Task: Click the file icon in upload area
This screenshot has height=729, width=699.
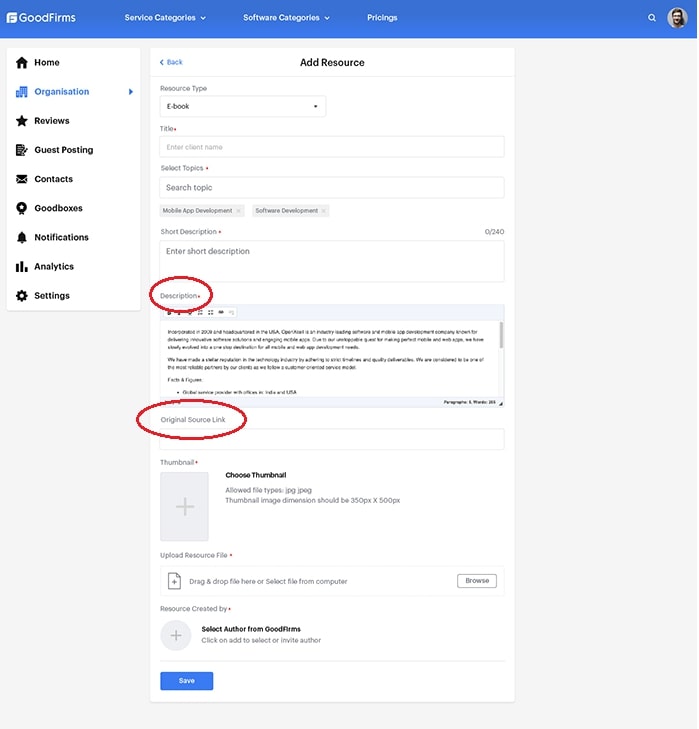Action: click(x=174, y=581)
